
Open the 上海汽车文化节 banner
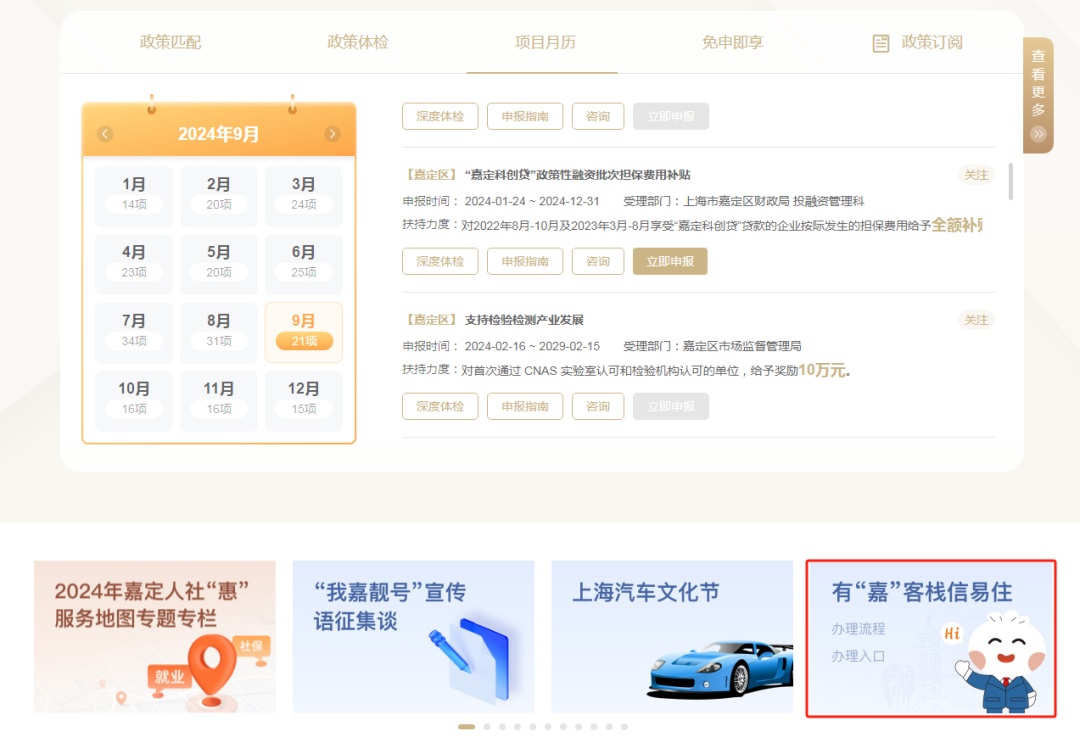(x=672, y=636)
